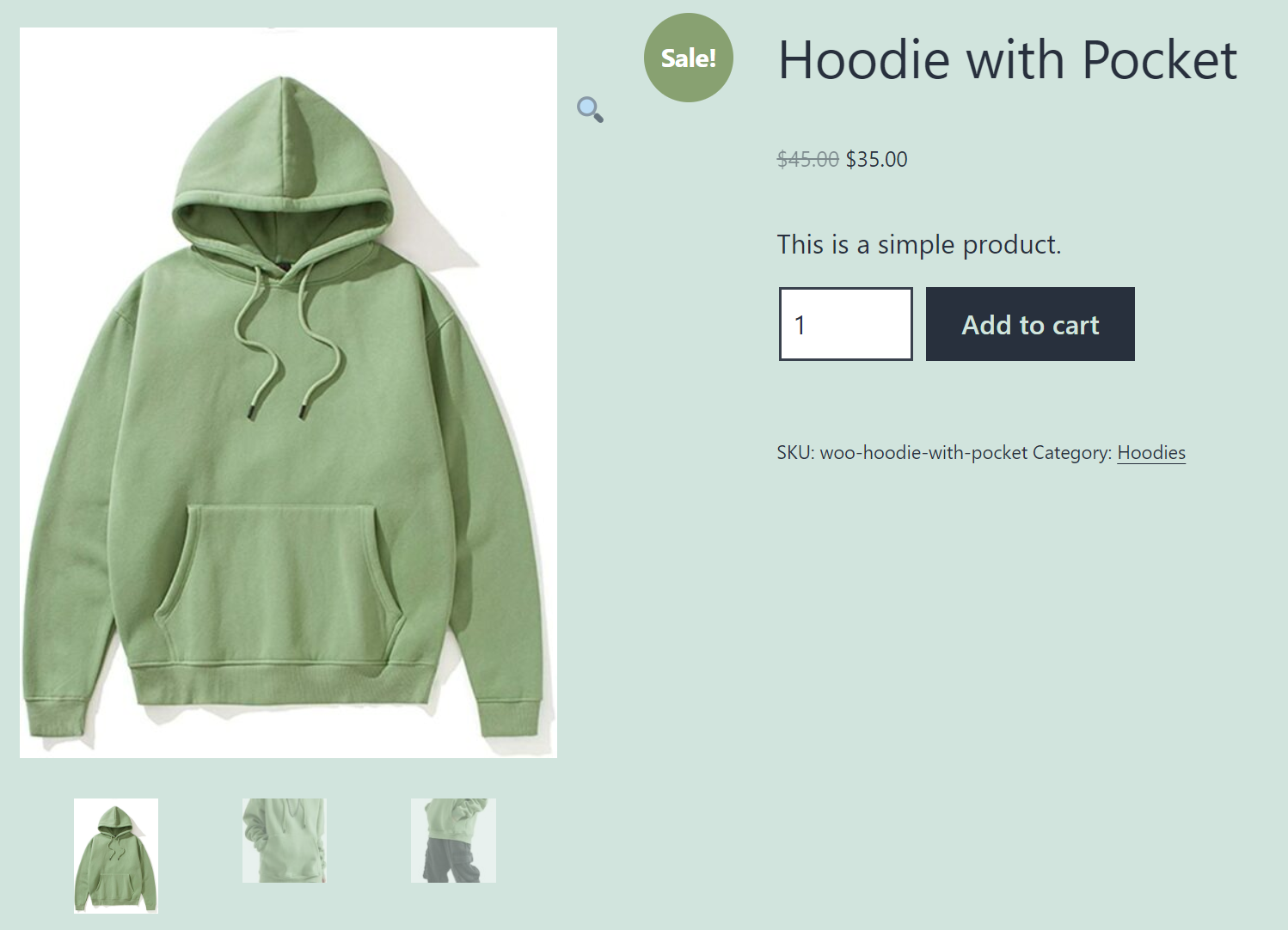This screenshot has width=1288, height=930.
Task: Click the "This is a simple product." description
Action: pyautogui.click(x=919, y=245)
